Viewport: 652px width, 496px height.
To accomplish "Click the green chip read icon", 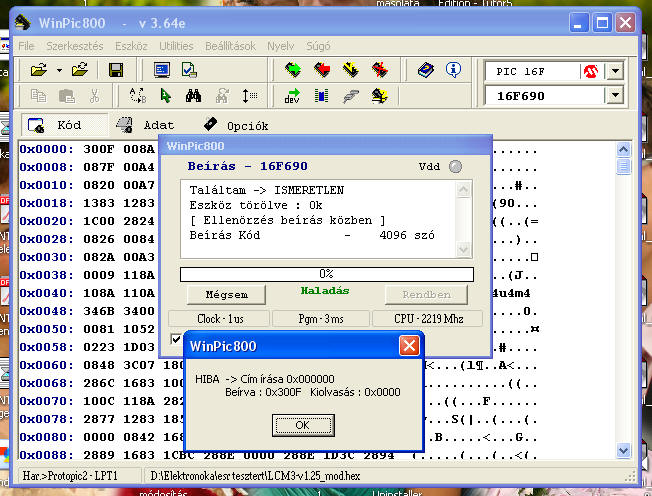I will 294,69.
